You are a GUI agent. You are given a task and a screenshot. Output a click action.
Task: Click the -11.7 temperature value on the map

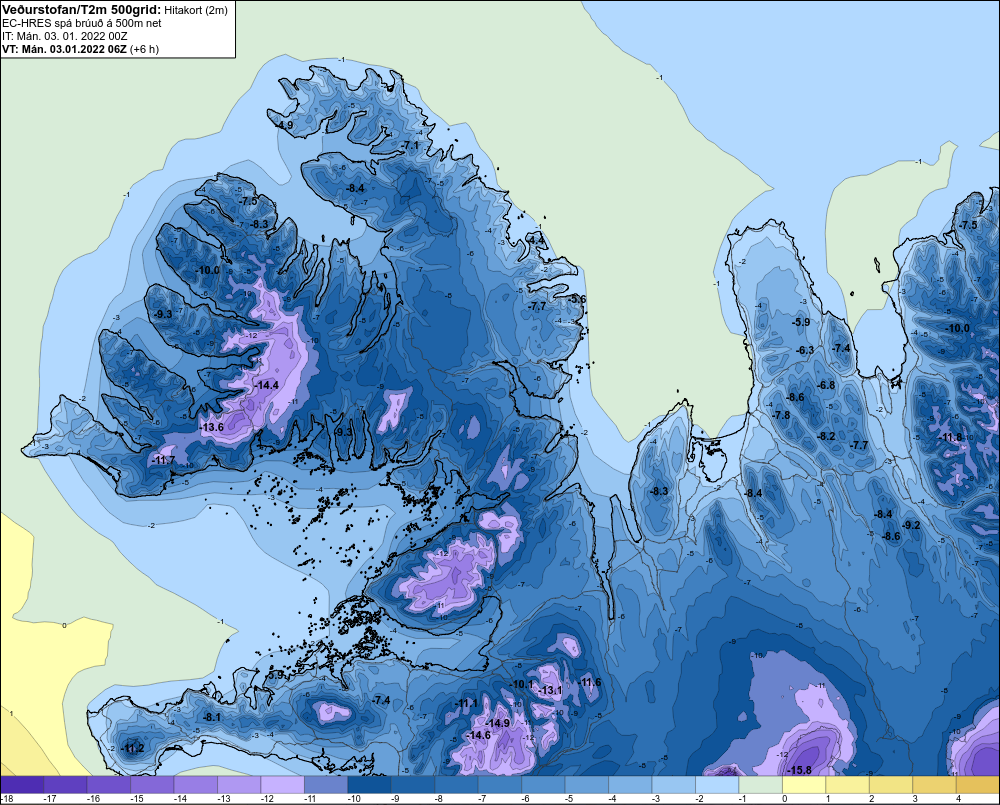(163, 459)
